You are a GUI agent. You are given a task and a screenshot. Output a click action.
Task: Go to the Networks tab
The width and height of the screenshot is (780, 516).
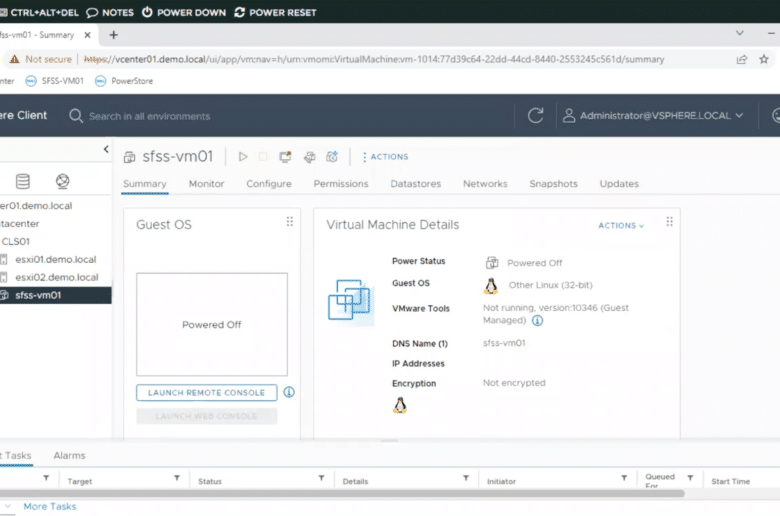(485, 184)
